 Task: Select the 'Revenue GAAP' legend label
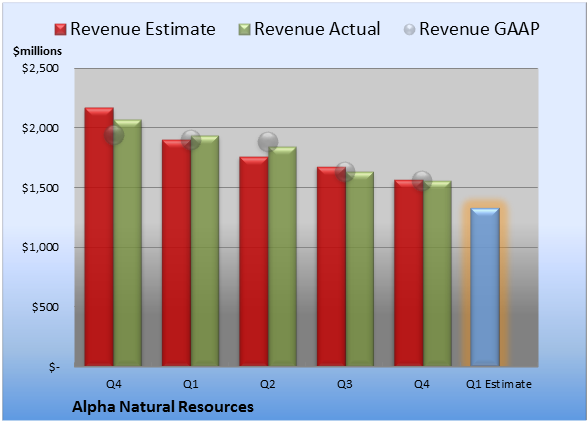pyautogui.click(x=479, y=29)
